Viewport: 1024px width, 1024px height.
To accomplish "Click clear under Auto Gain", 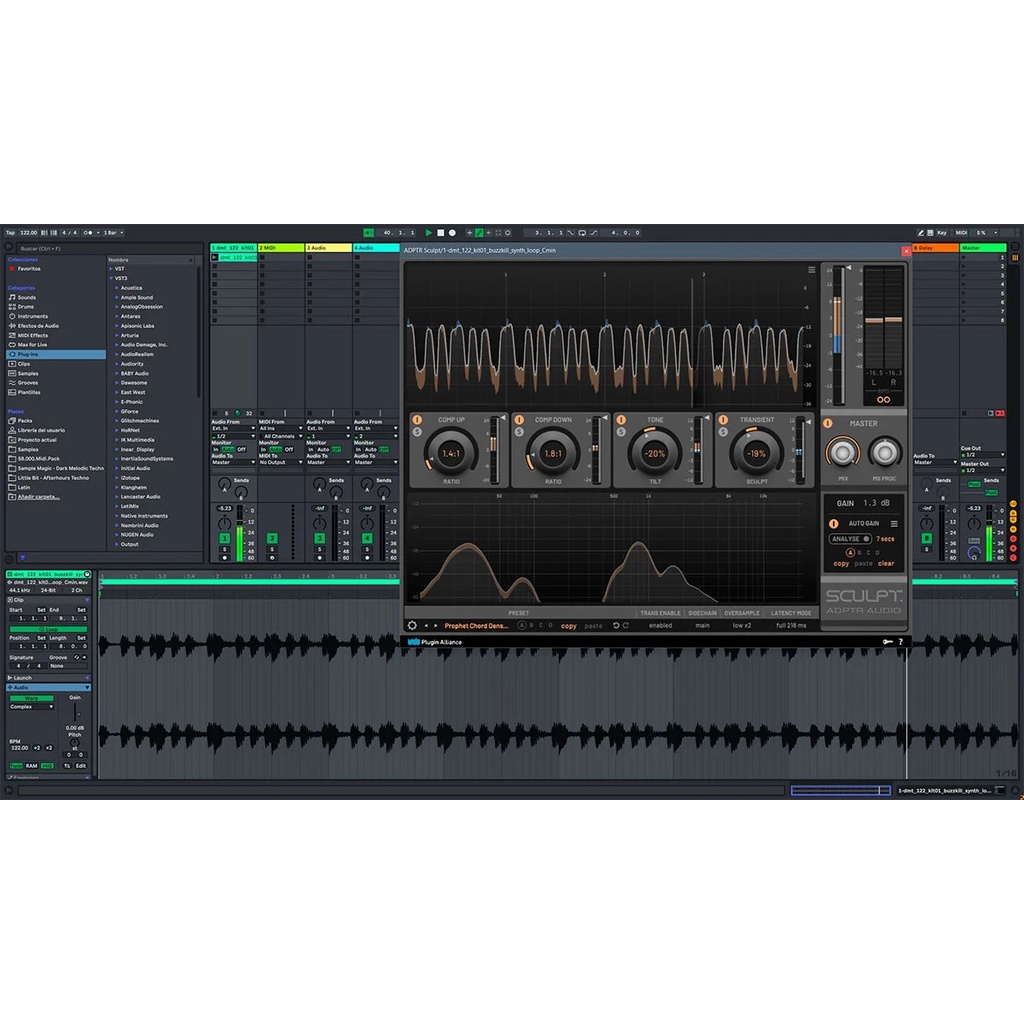I will 886,564.
